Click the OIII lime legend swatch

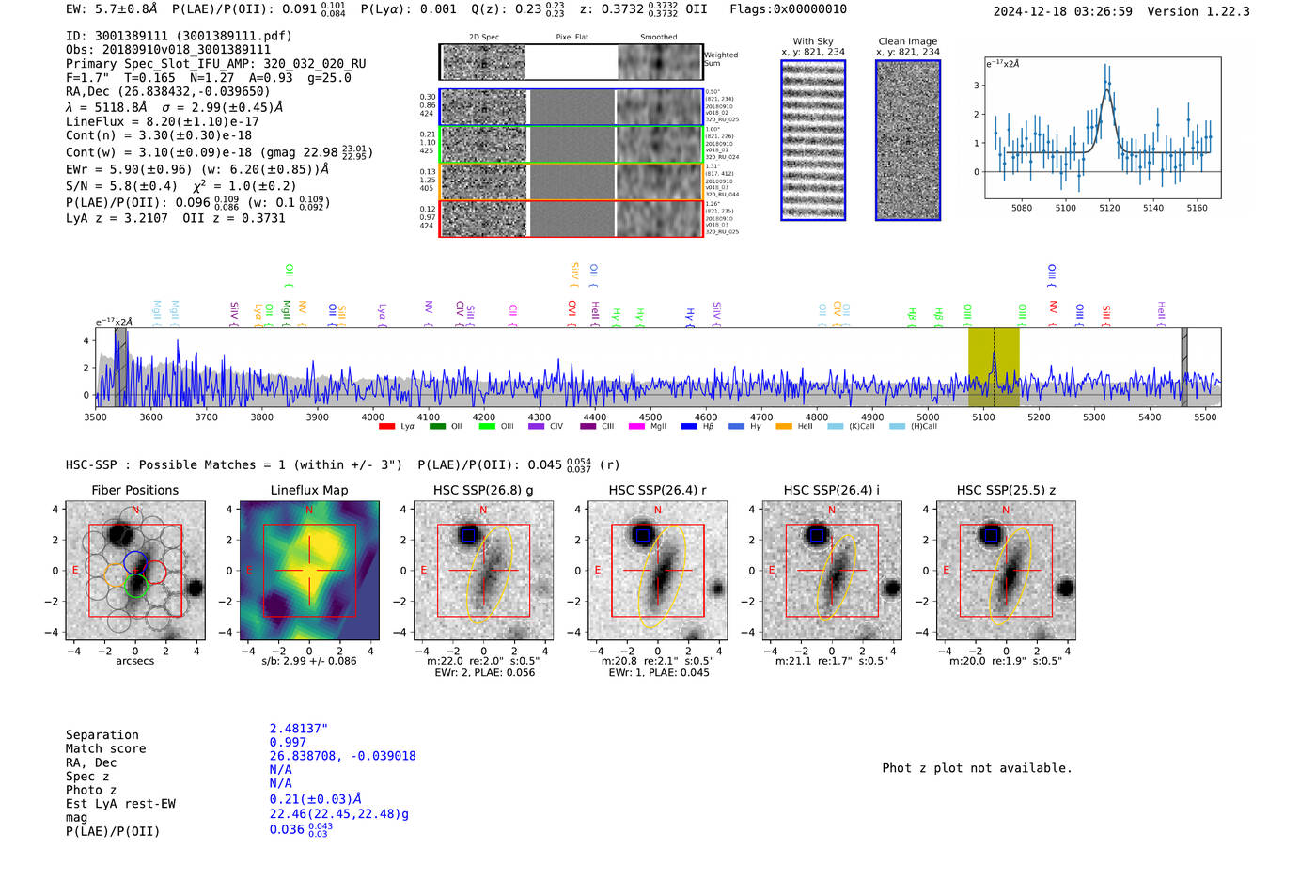[x=487, y=427]
